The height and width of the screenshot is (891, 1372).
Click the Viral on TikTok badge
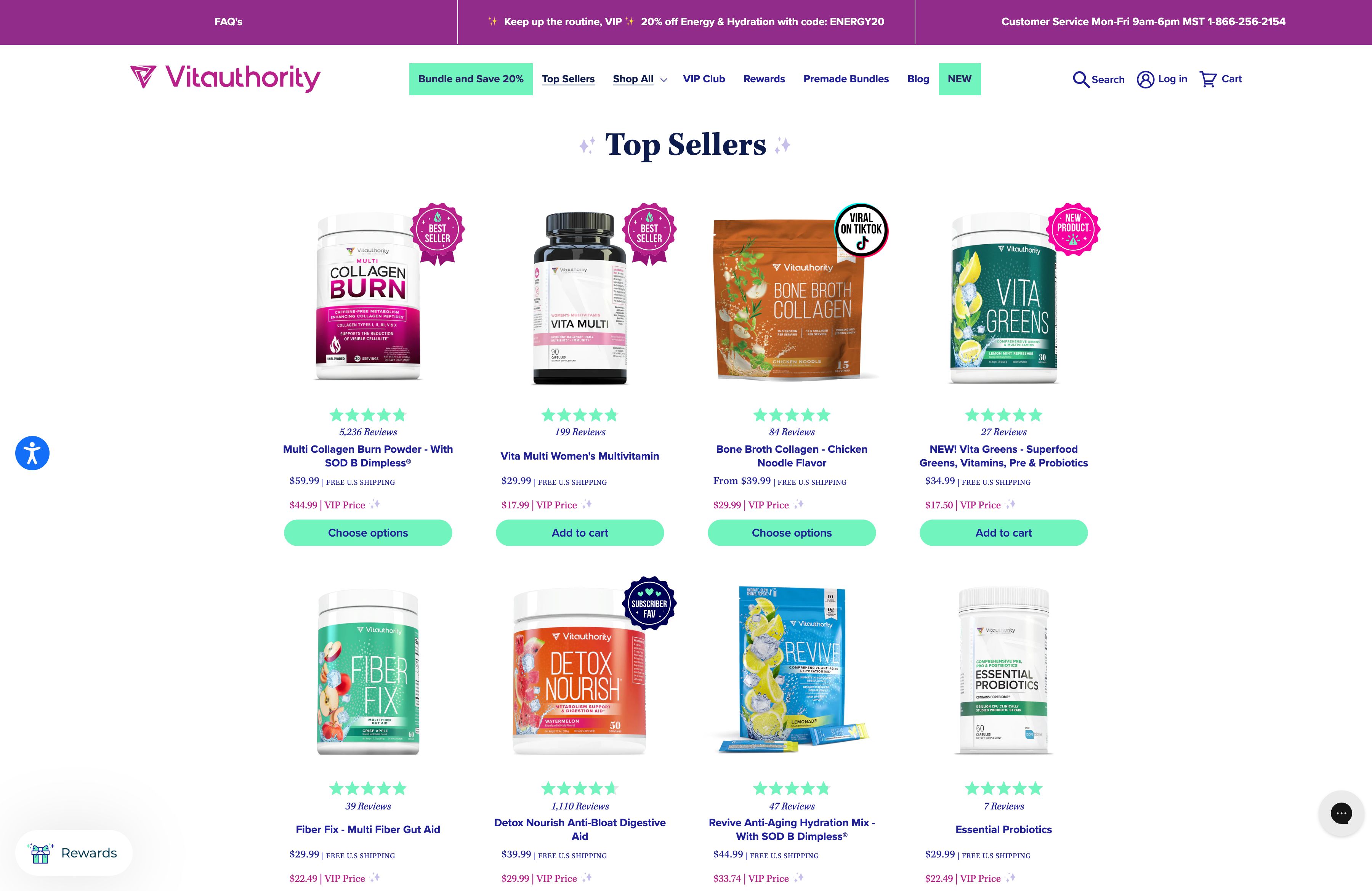tap(861, 229)
